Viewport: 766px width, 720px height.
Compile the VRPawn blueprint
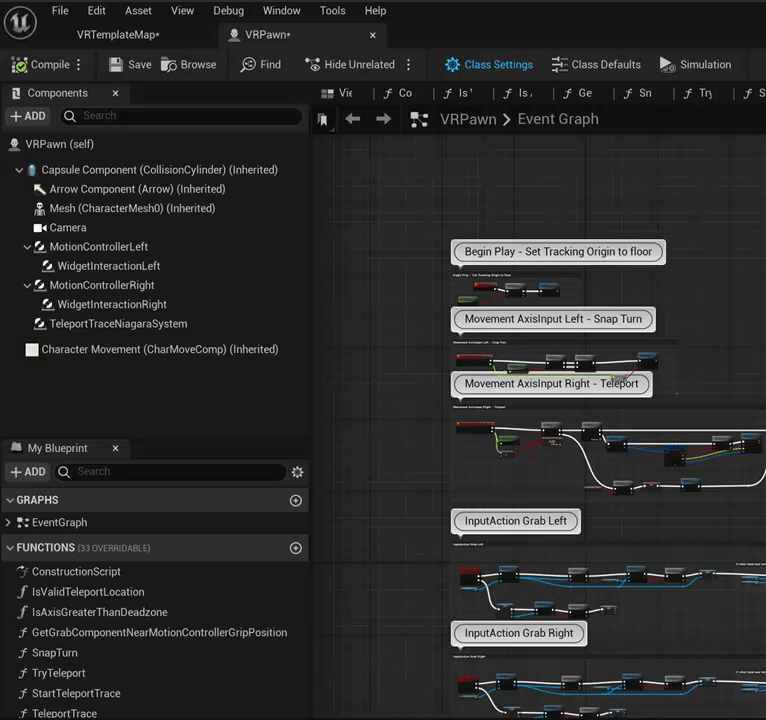coord(40,64)
